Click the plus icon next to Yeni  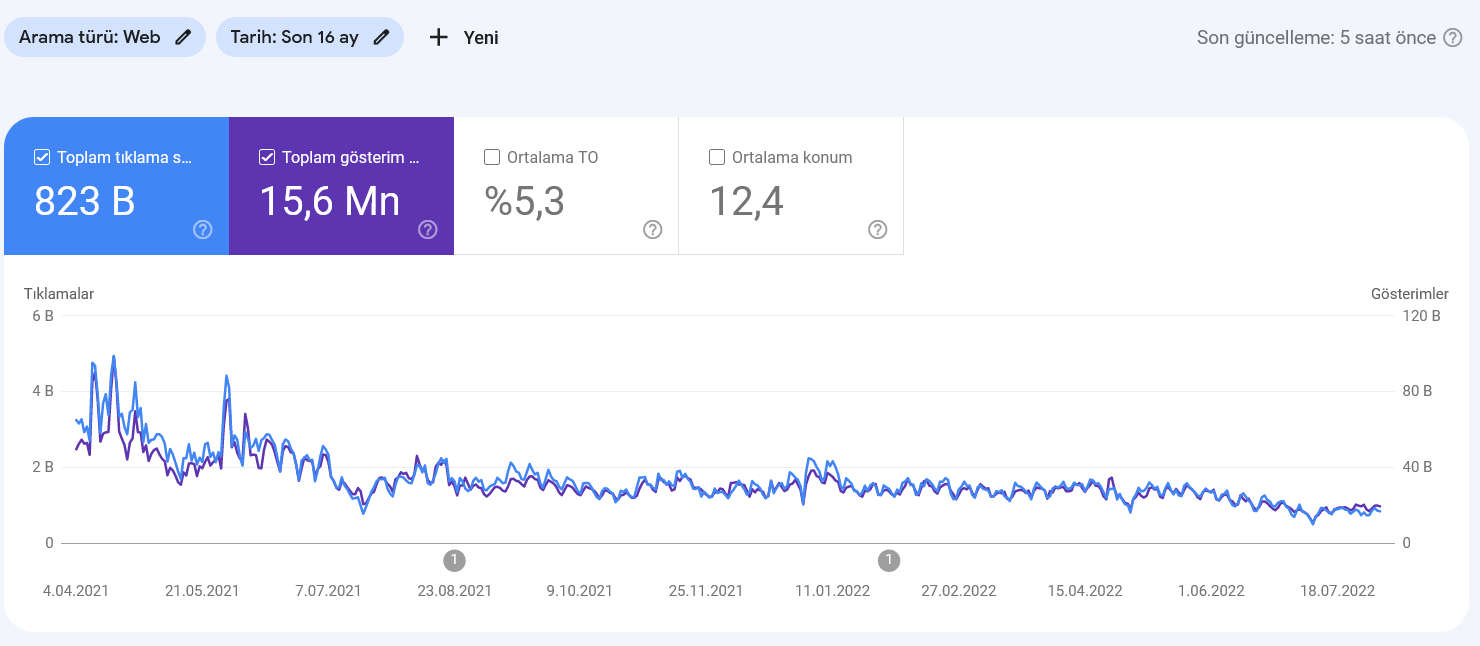(x=438, y=38)
